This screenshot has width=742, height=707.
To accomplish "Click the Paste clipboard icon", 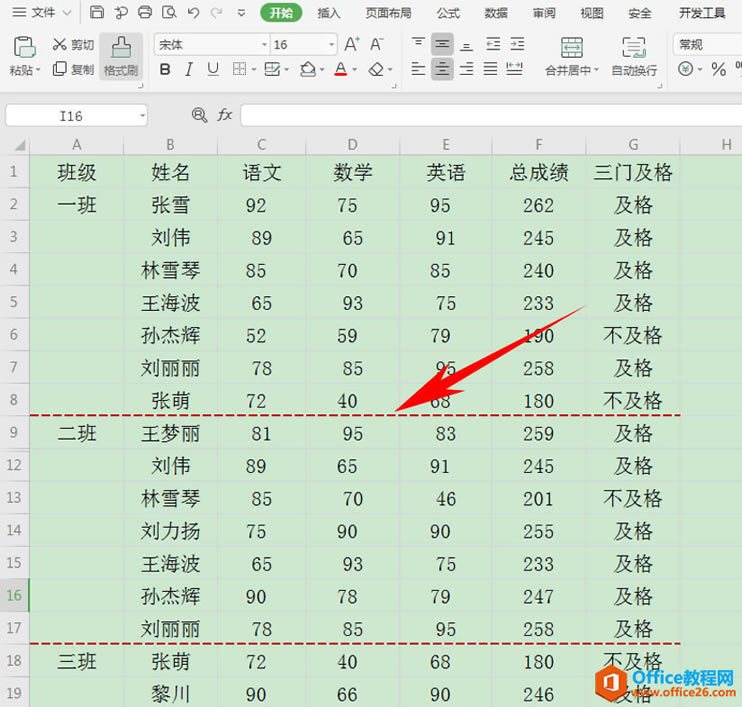I will point(25,47).
